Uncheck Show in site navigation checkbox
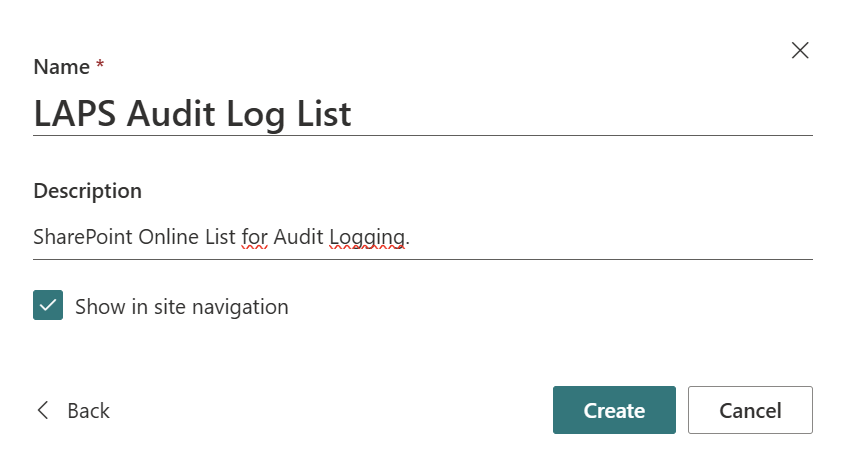This screenshot has height=463, width=846. (48, 306)
